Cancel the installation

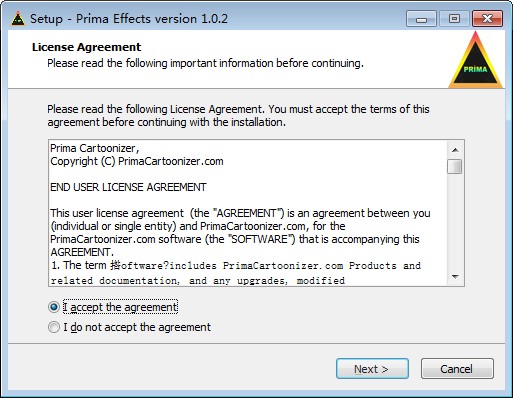click(457, 369)
